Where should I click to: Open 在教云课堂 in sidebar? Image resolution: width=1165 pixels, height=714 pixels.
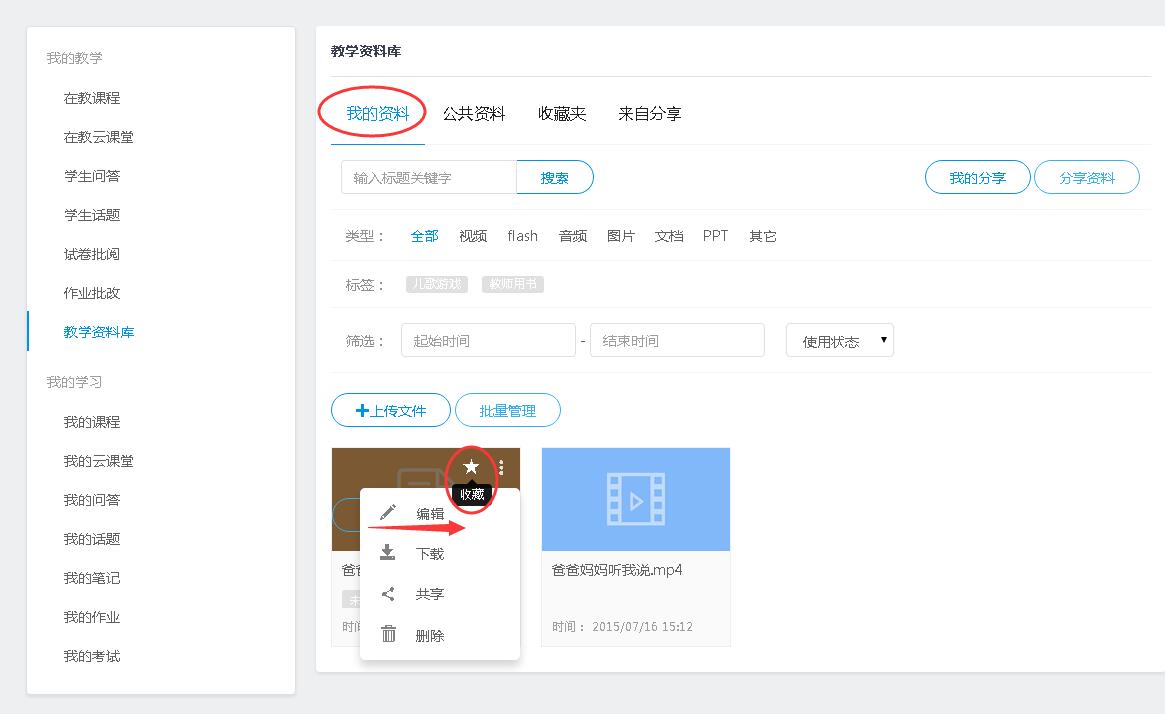click(x=98, y=137)
